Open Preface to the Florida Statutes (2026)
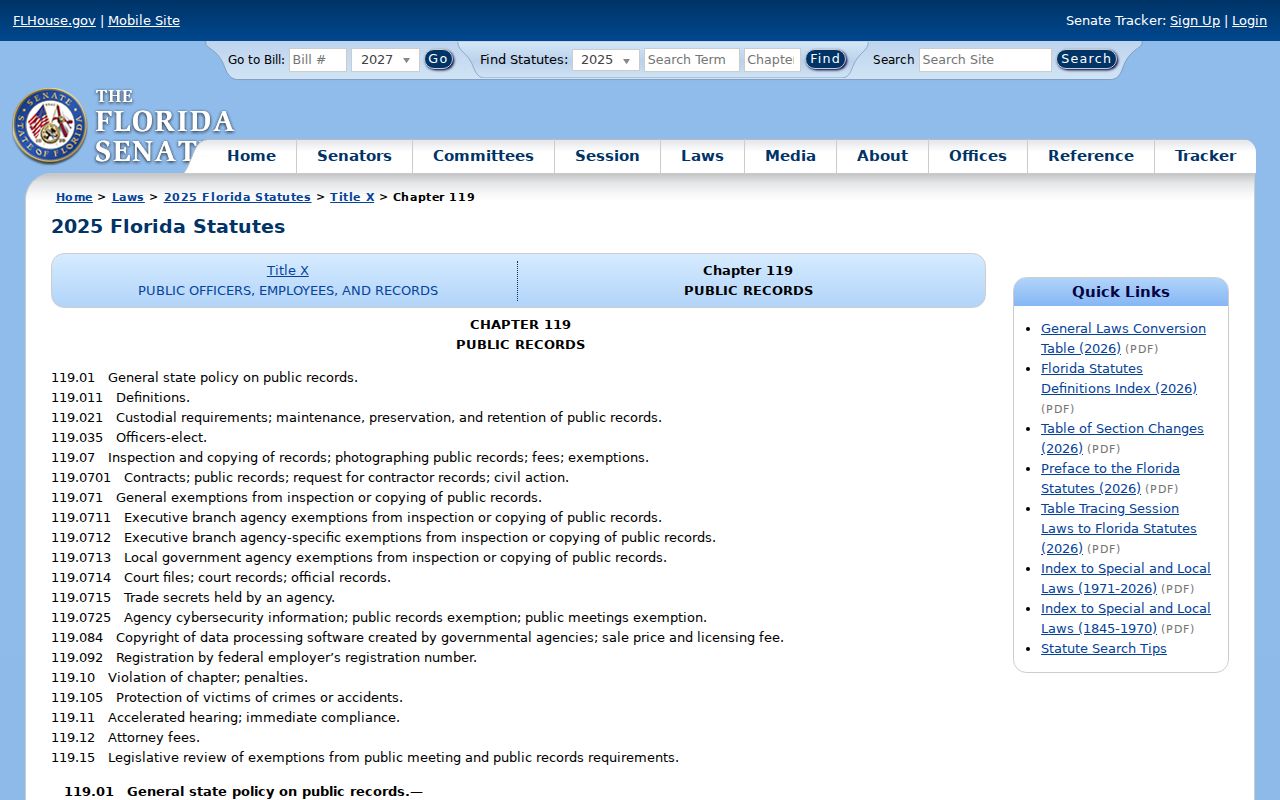The image size is (1280, 800). point(1110,478)
